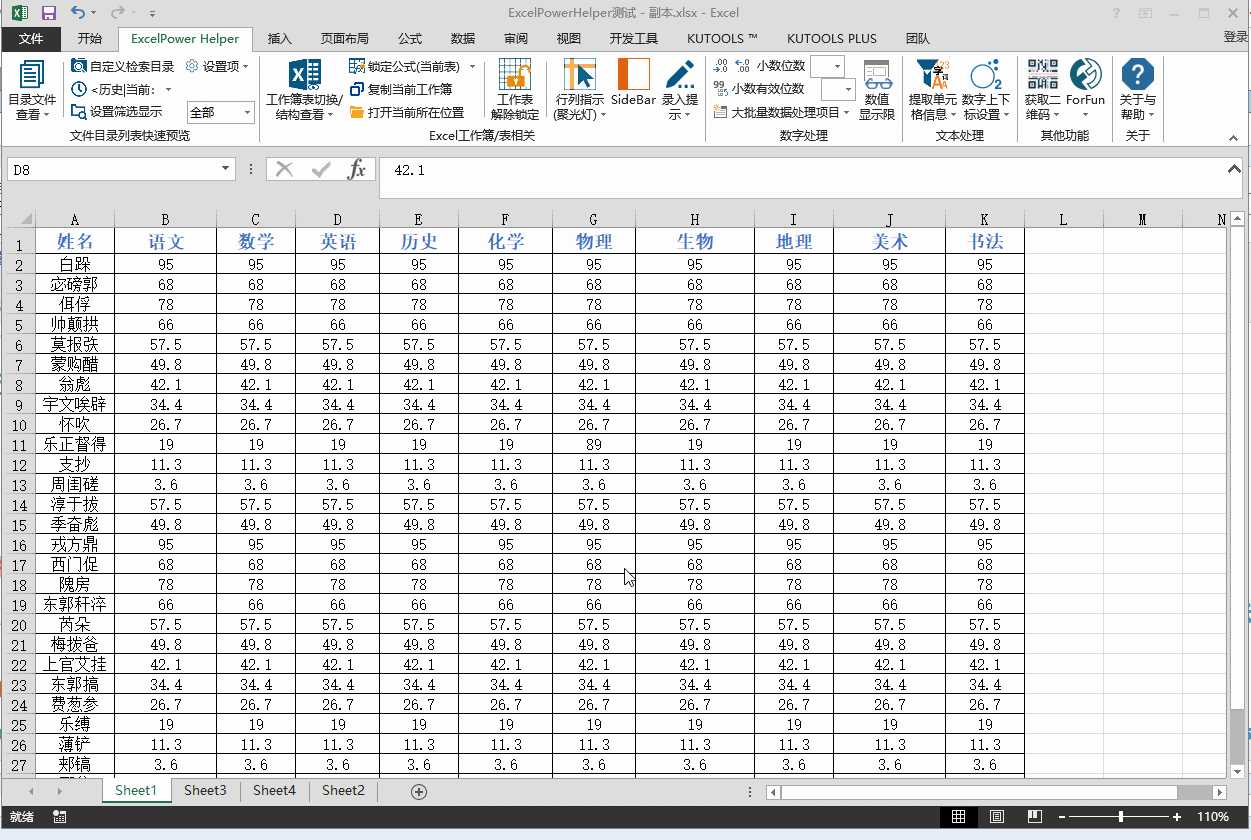This screenshot has width=1251, height=840.
Task: Switch to Page Break Preview button
Action: [1036, 817]
